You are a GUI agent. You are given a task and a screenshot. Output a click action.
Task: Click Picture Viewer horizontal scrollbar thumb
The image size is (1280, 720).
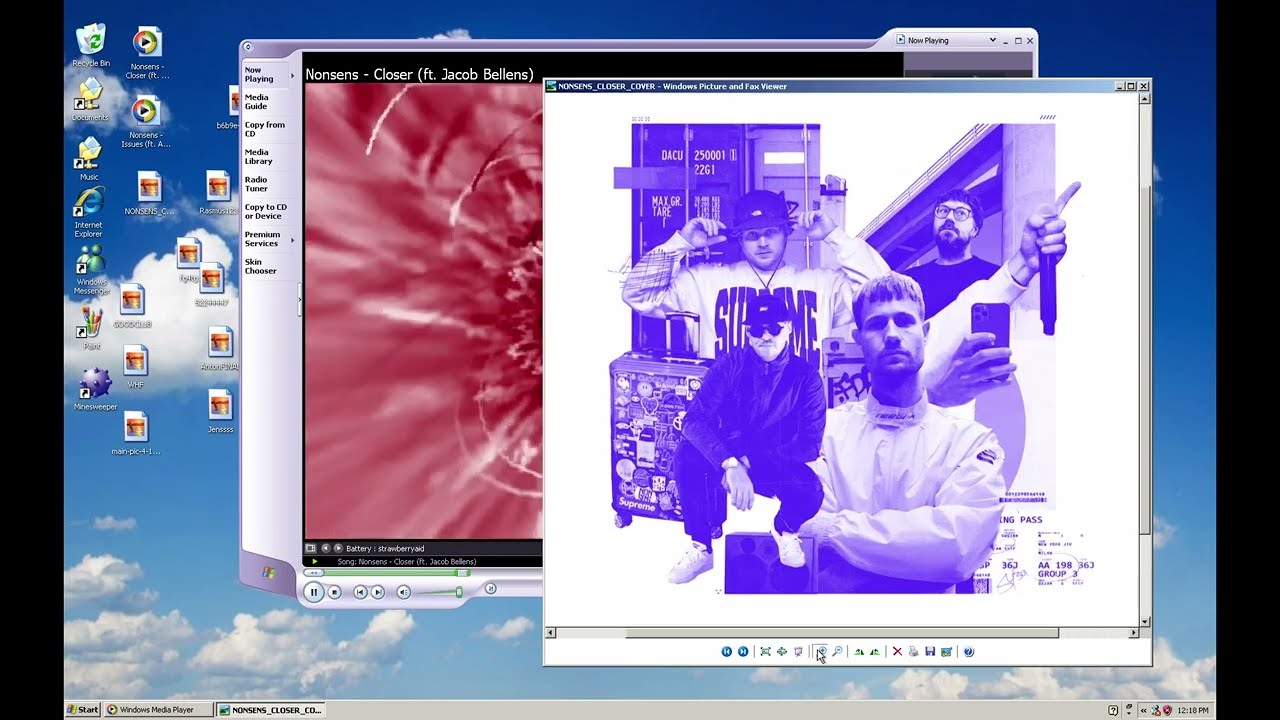point(842,633)
